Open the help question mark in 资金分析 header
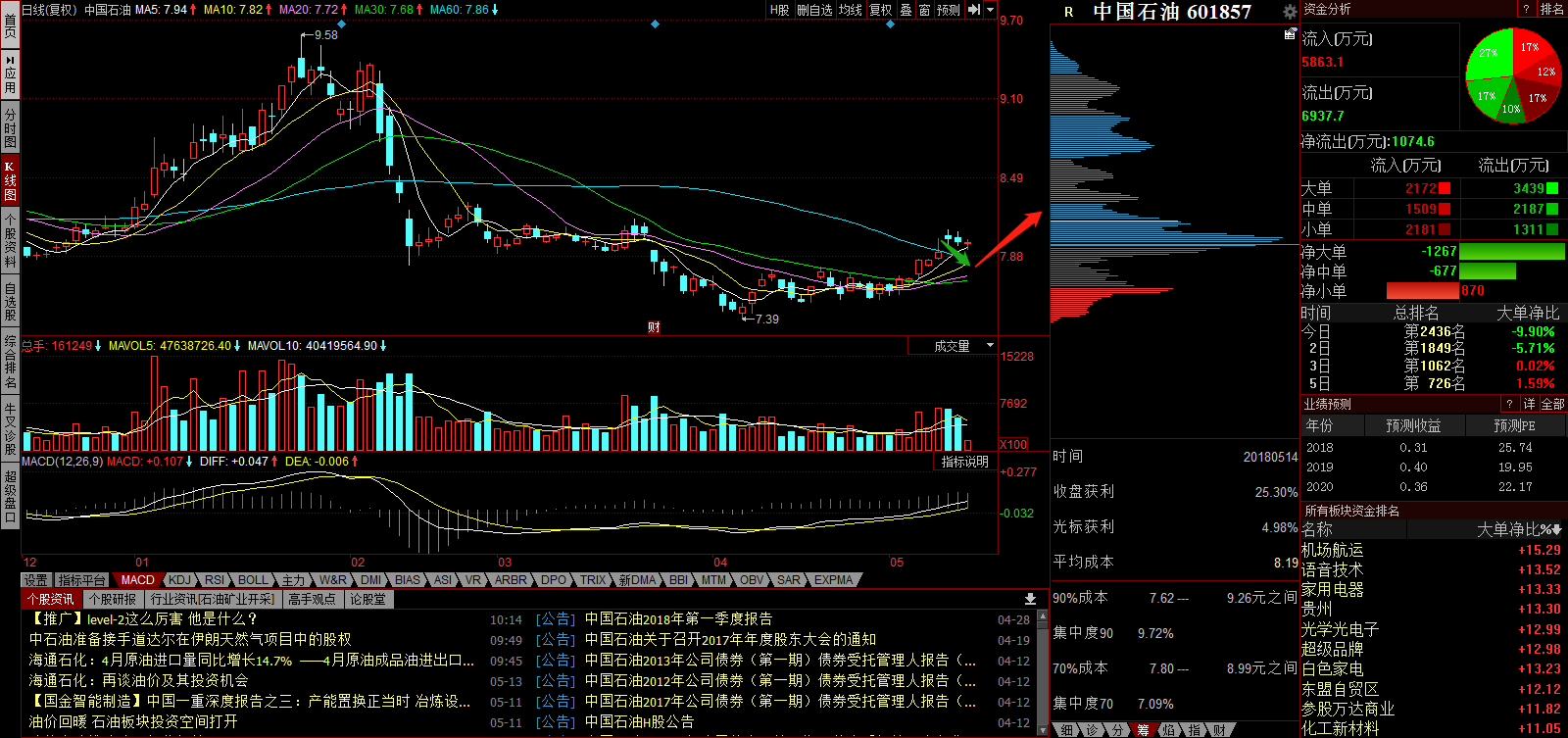Image resolution: width=1568 pixels, height=738 pixels. (1526, 9)
